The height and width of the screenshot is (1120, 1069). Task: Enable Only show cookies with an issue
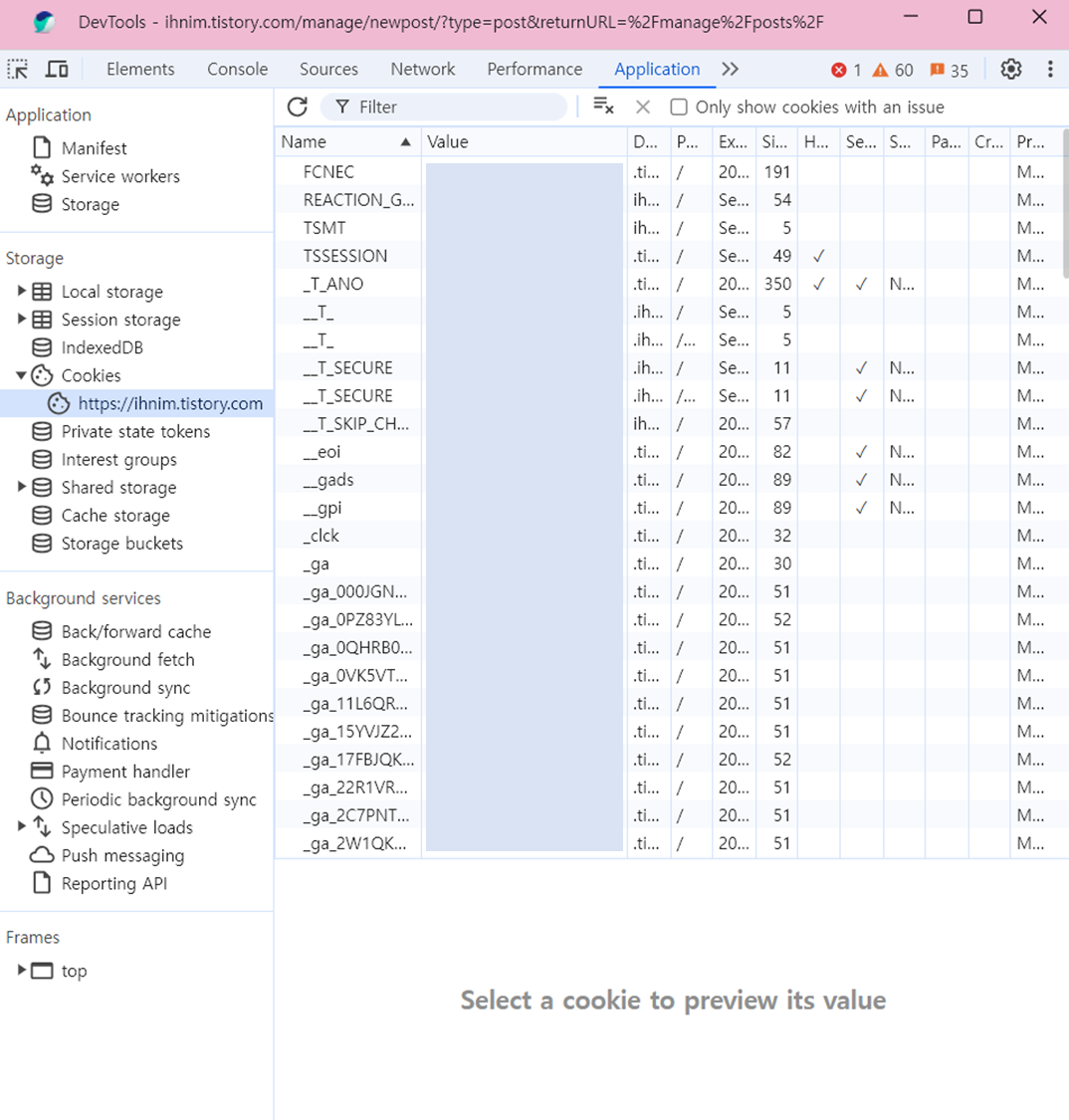pyautogui.click(x=679, y=108)
